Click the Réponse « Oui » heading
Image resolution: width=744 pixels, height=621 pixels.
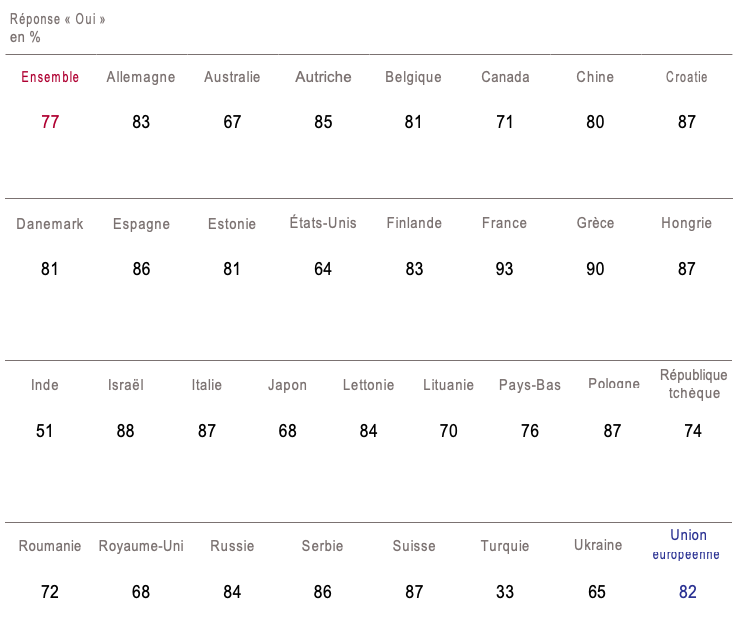tap(58, 19)
